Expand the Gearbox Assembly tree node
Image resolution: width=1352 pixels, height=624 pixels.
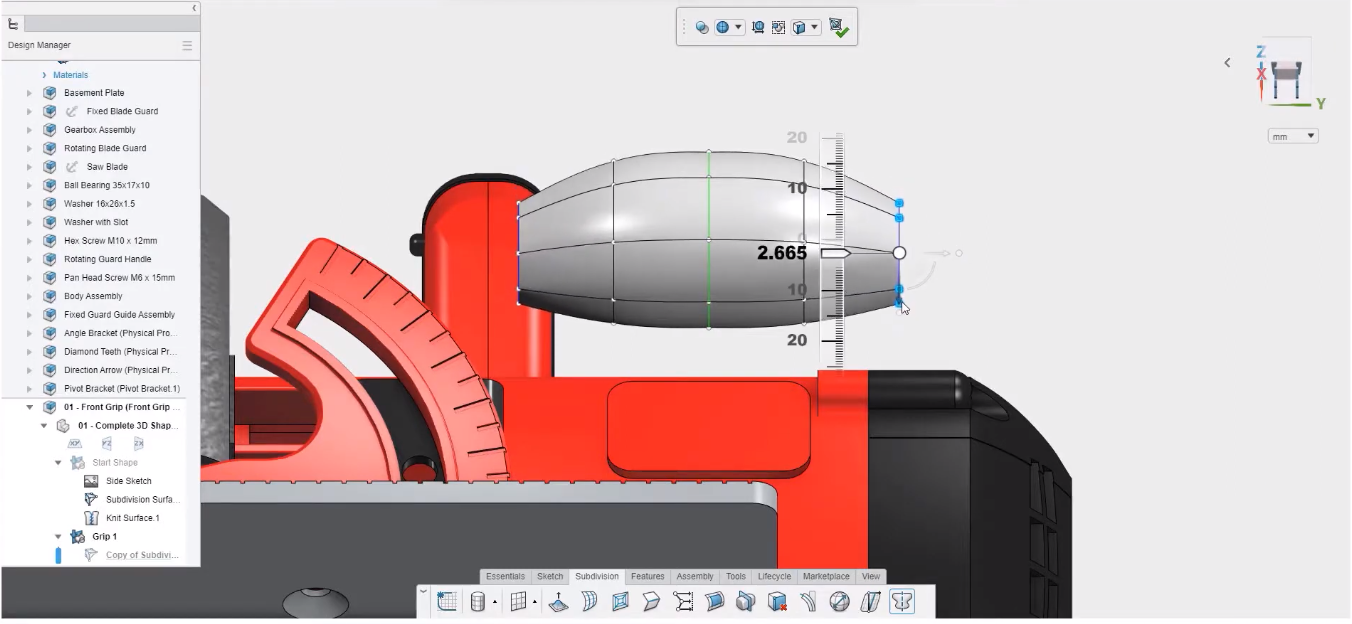[x=29, y=130]
